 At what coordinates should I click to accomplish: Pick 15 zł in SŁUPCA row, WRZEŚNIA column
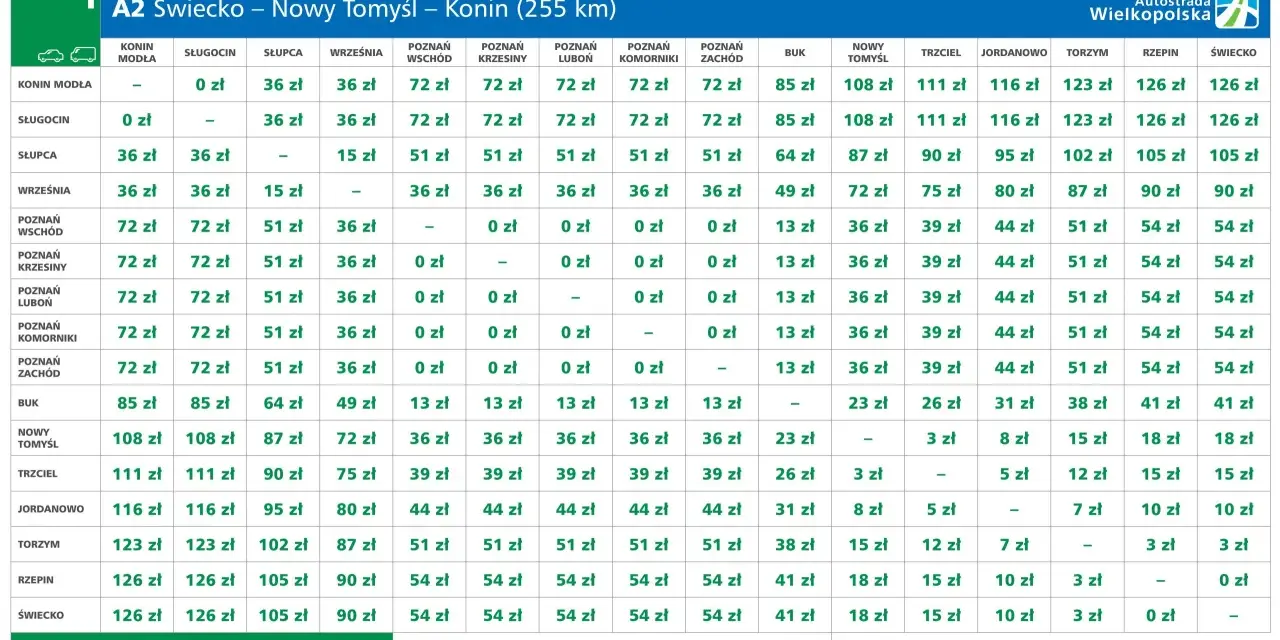pos(356,156)
